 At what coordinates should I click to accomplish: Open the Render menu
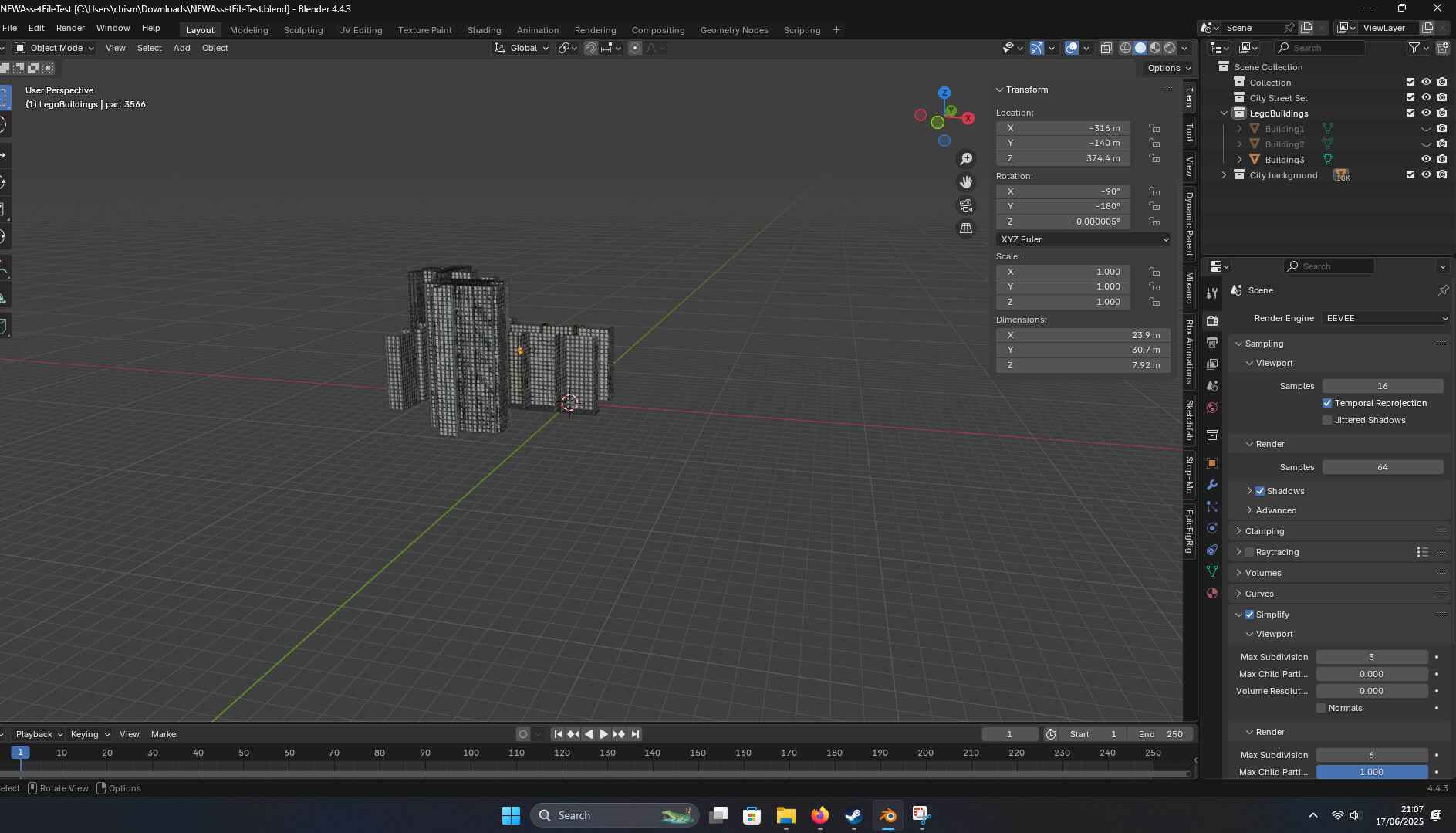pos(70,28)
